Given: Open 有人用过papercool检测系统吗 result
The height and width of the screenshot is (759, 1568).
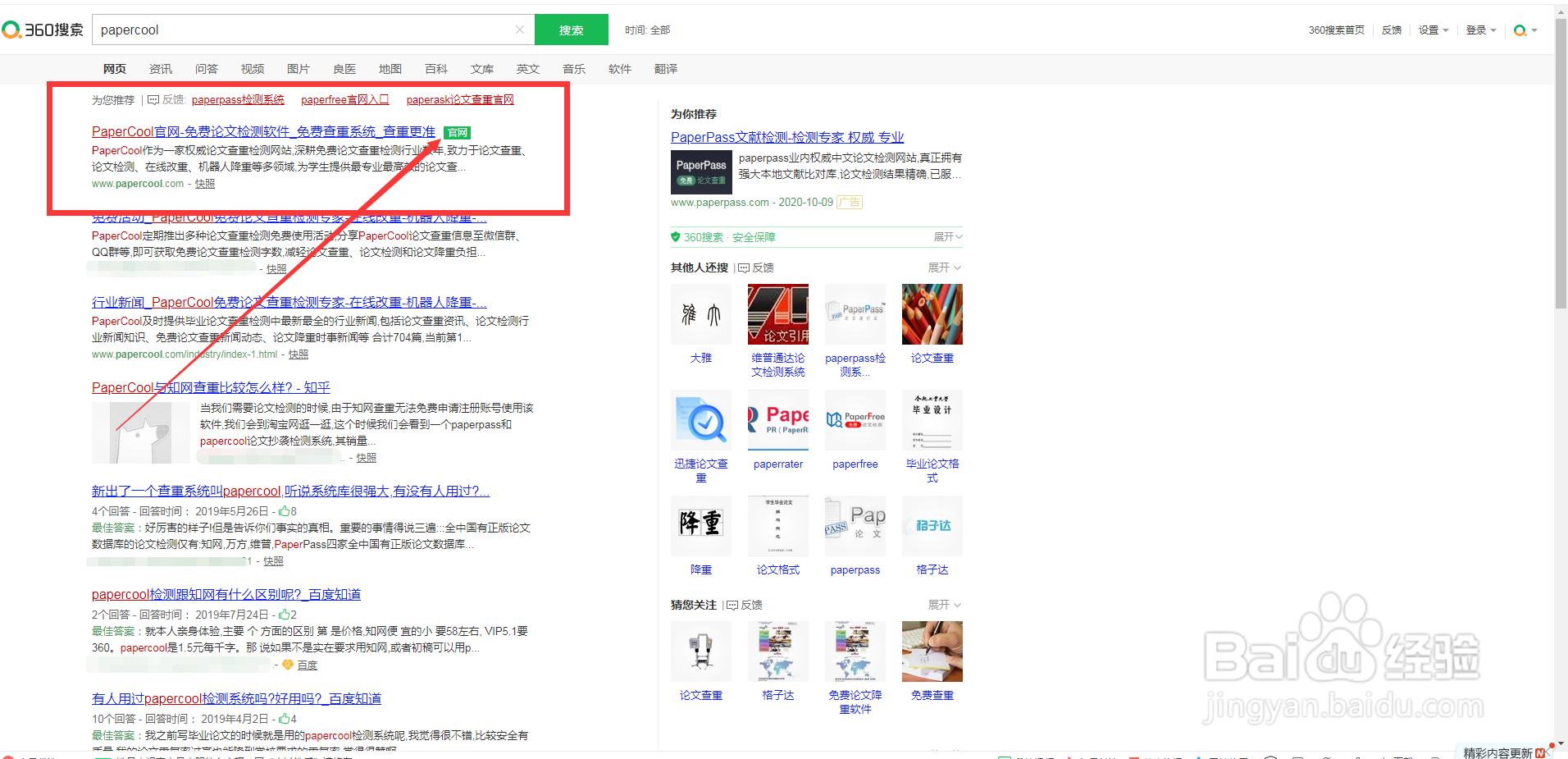Looking at the screenshot, I should pos(236,698).
